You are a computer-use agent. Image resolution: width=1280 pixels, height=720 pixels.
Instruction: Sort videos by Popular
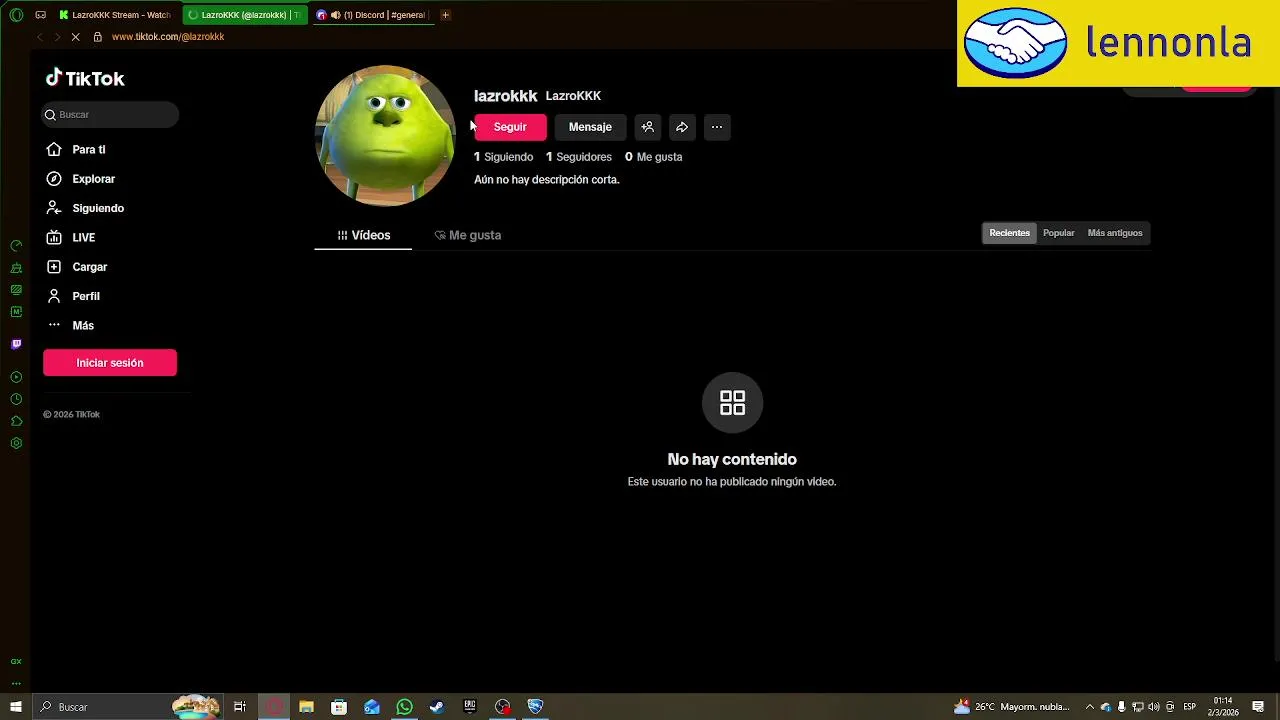click(x=1058, y=233)
